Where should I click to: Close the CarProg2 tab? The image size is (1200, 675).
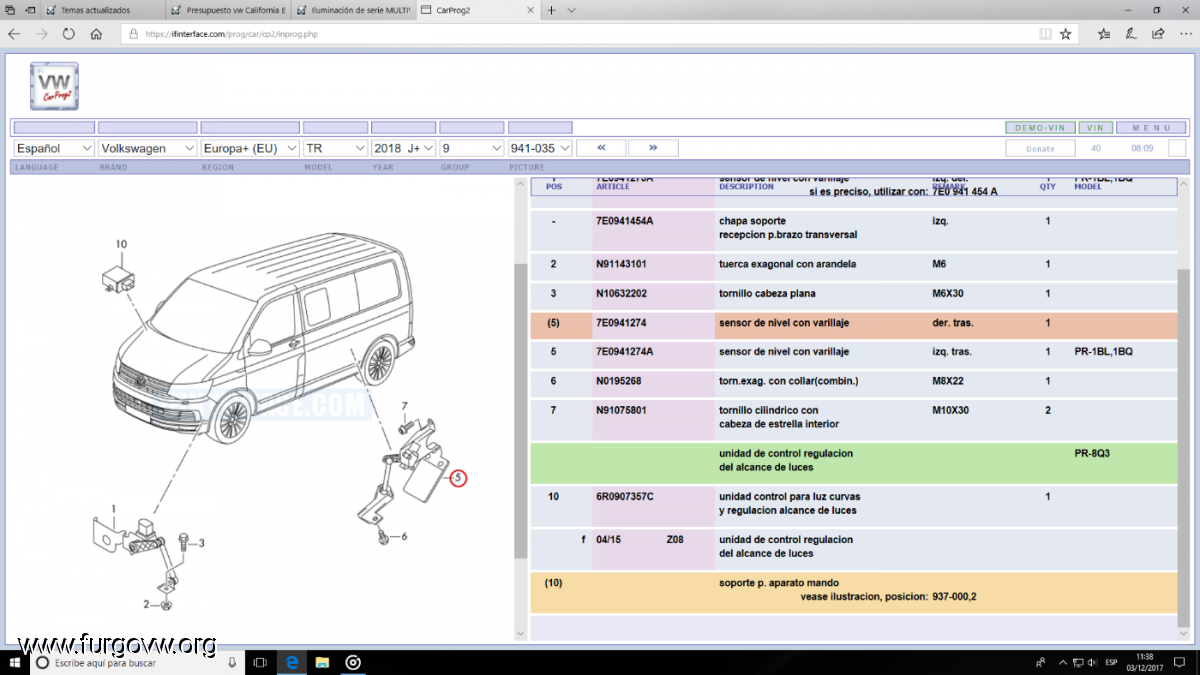(529, 10)
